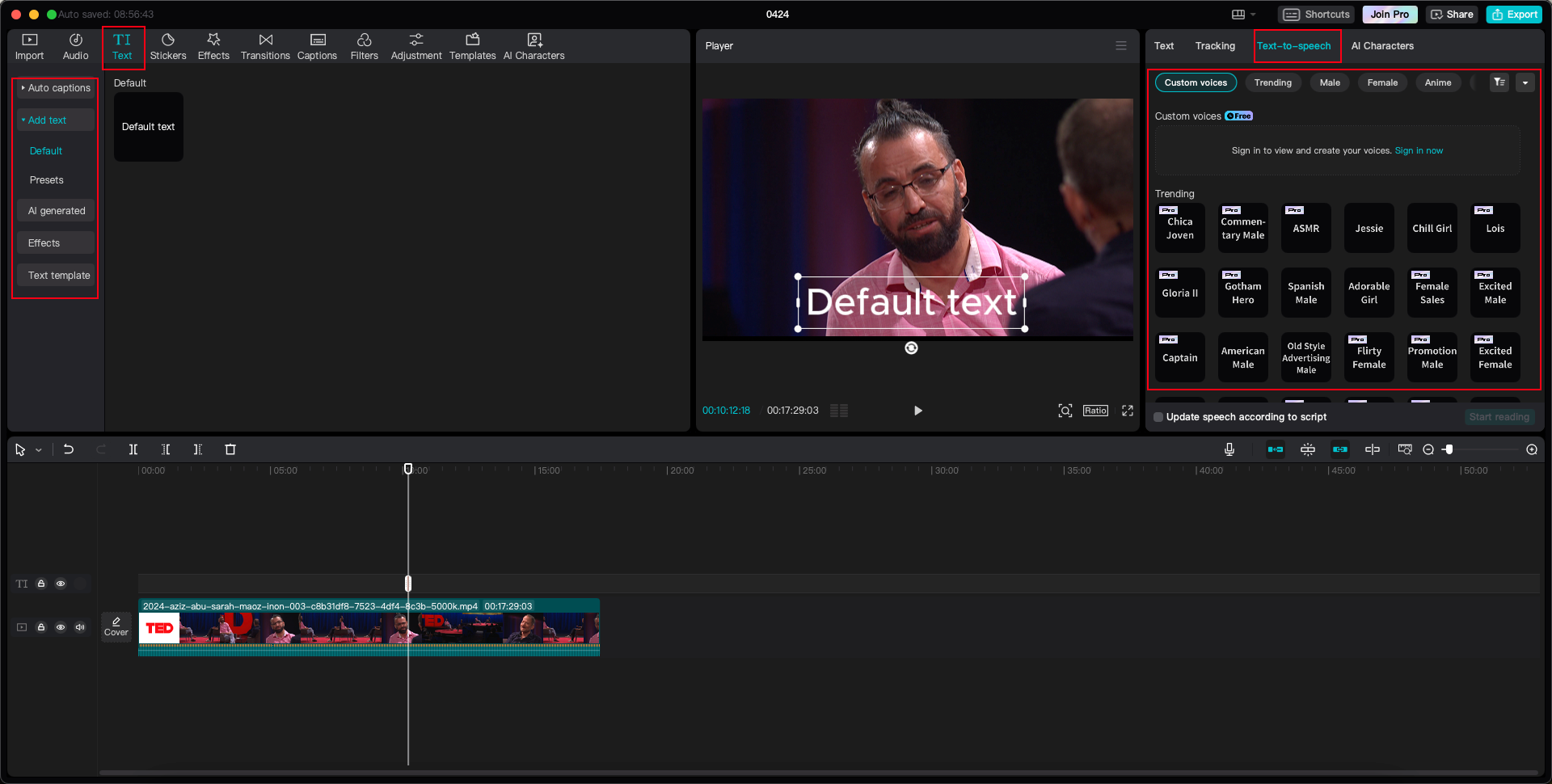Toggle the preview axis
1552x784 pixels.
[x=1373, y=449]
